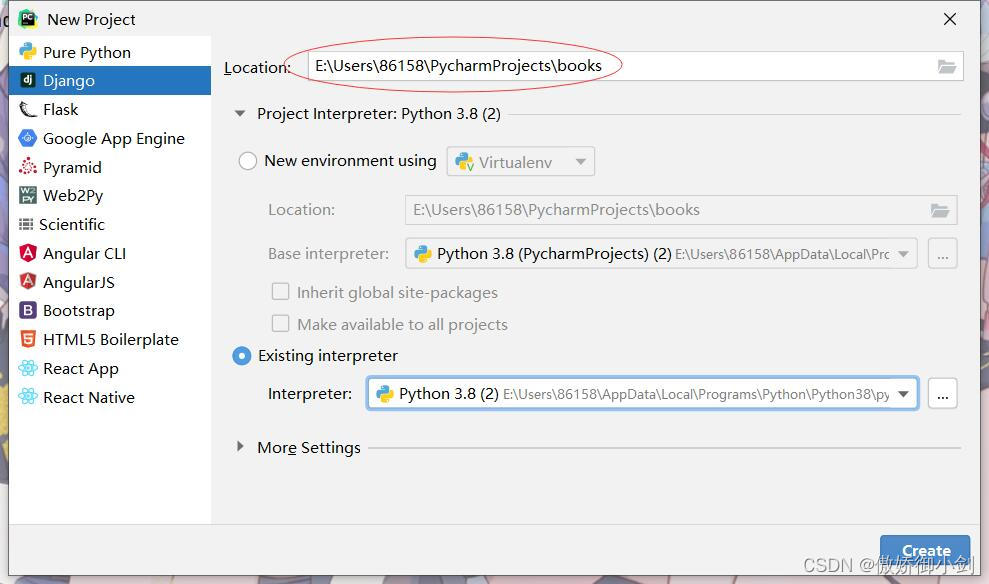Select the Pure Python project type icon
Image resolution: width=989 pixels, height=584 pixels.
(28, 52)
